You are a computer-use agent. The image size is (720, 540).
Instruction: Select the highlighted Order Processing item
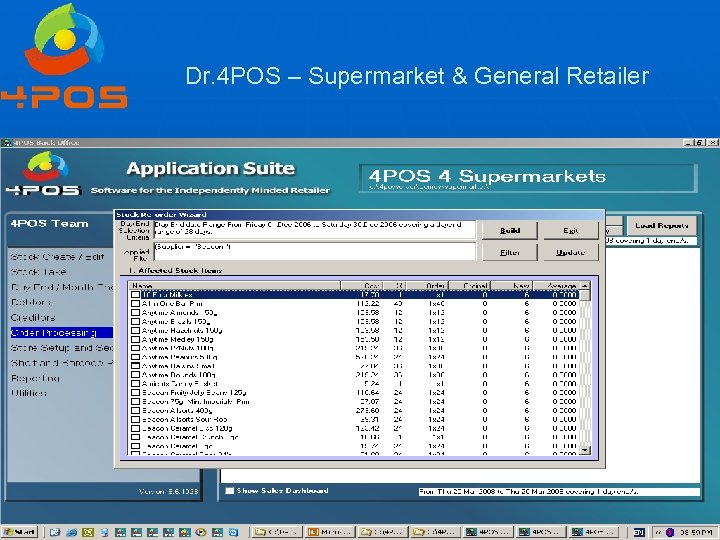pos(61,332)
